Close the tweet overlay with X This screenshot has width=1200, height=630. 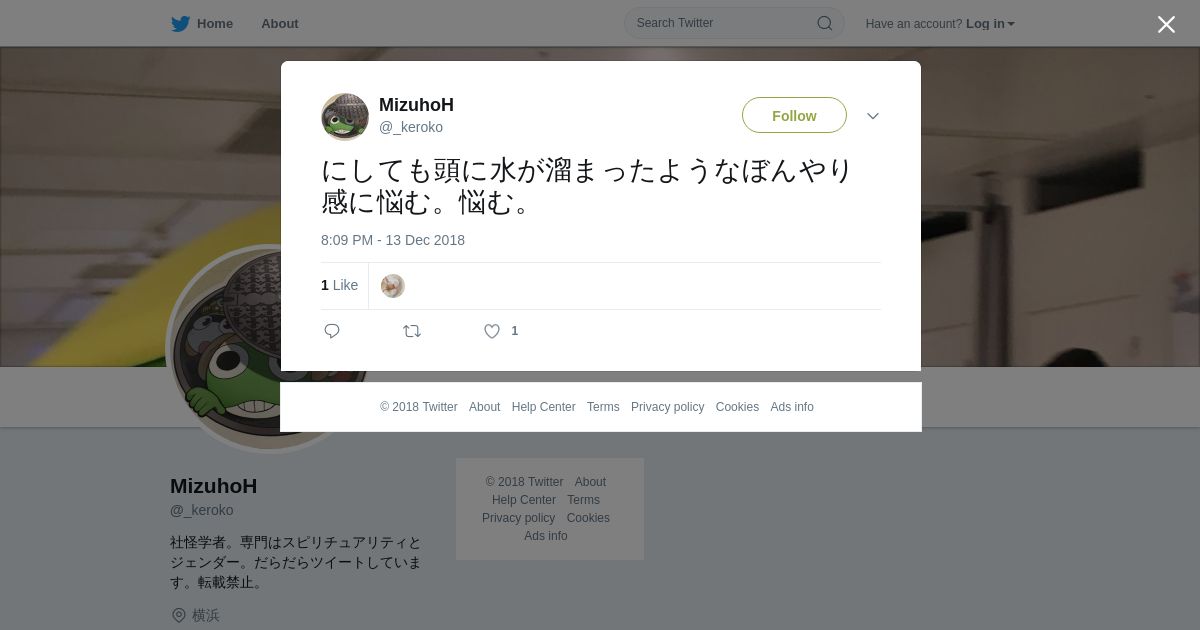(x=1166, y=24)
